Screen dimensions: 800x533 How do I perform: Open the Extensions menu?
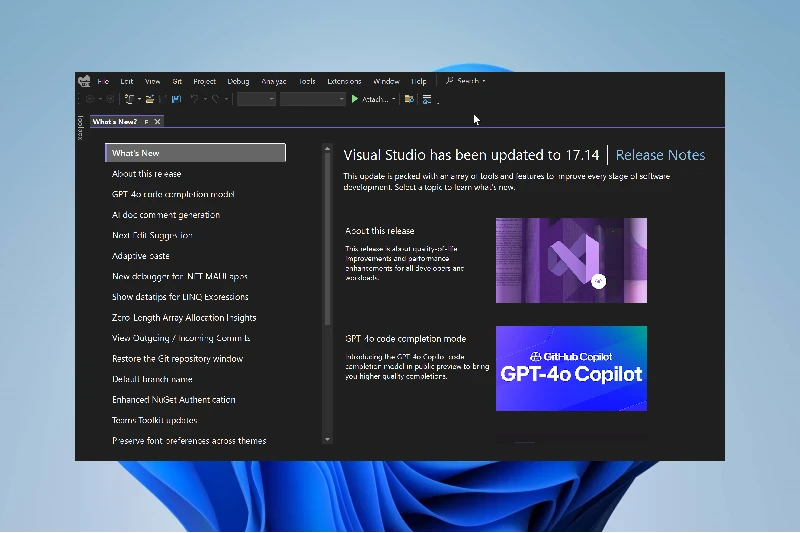pos(344,81)
